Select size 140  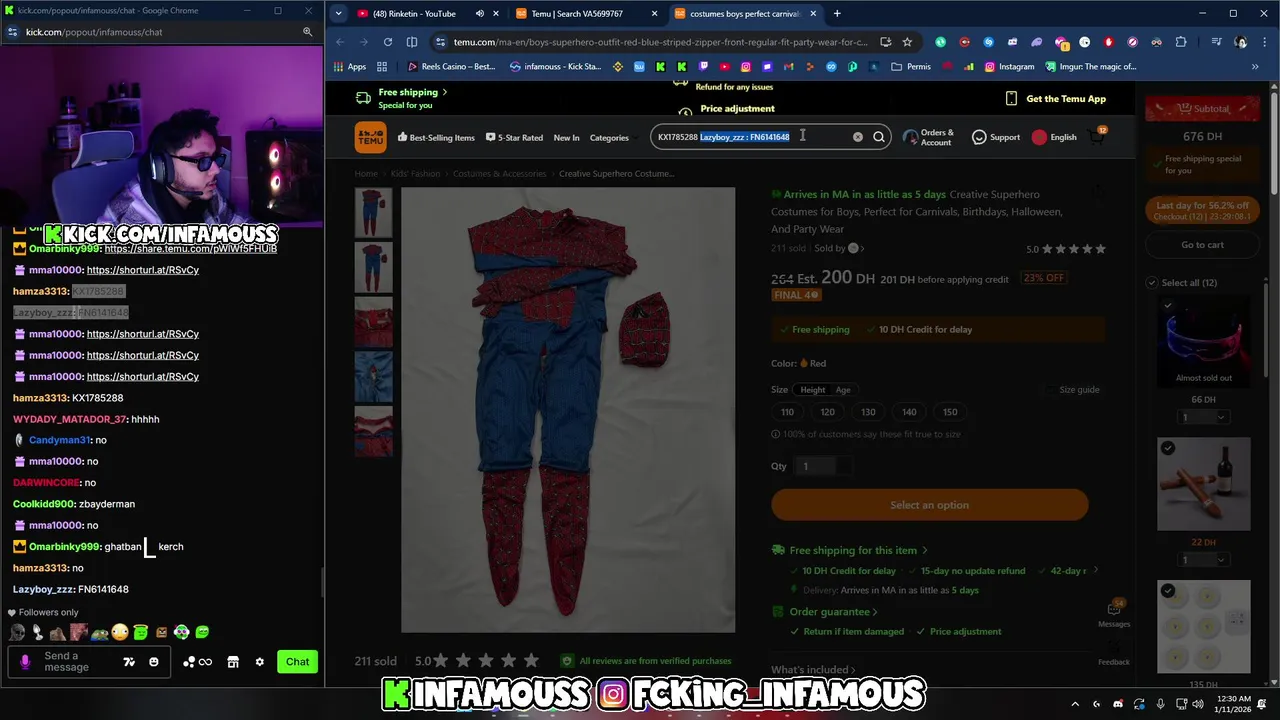pyautogui.click(x=909, y=412)
